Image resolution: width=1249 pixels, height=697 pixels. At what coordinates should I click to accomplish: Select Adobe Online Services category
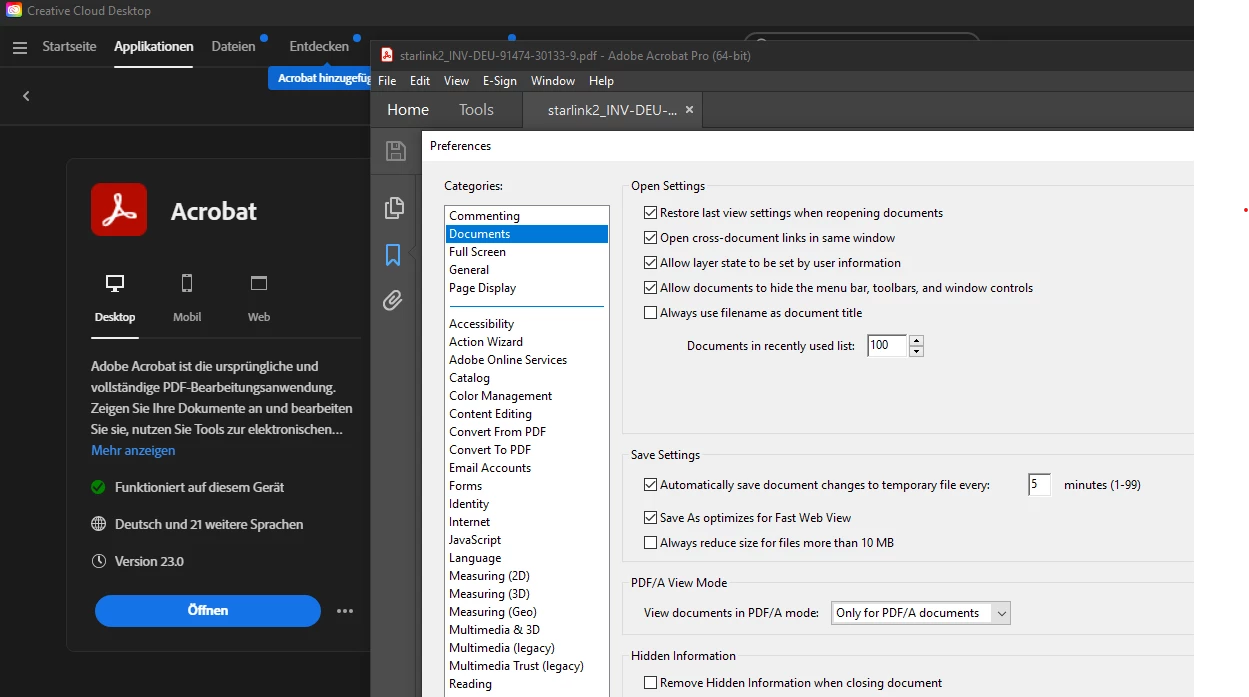527,360
